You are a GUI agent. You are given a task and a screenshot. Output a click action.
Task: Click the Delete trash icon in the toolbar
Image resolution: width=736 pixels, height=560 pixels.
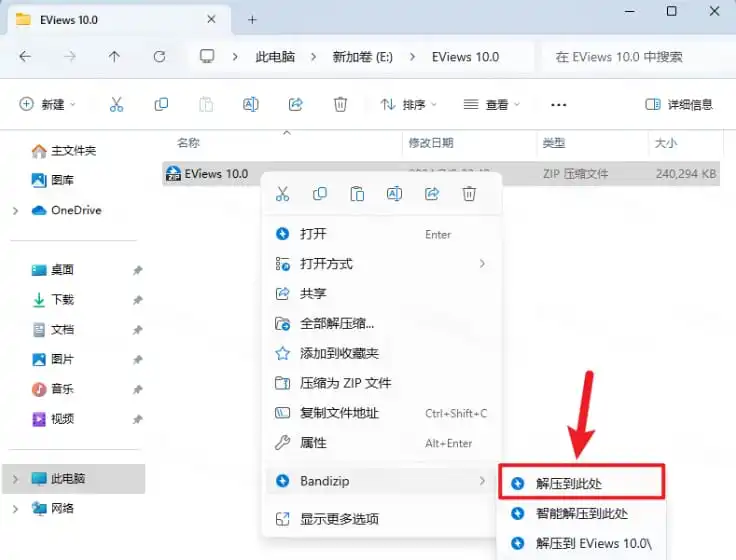(340, 104)
